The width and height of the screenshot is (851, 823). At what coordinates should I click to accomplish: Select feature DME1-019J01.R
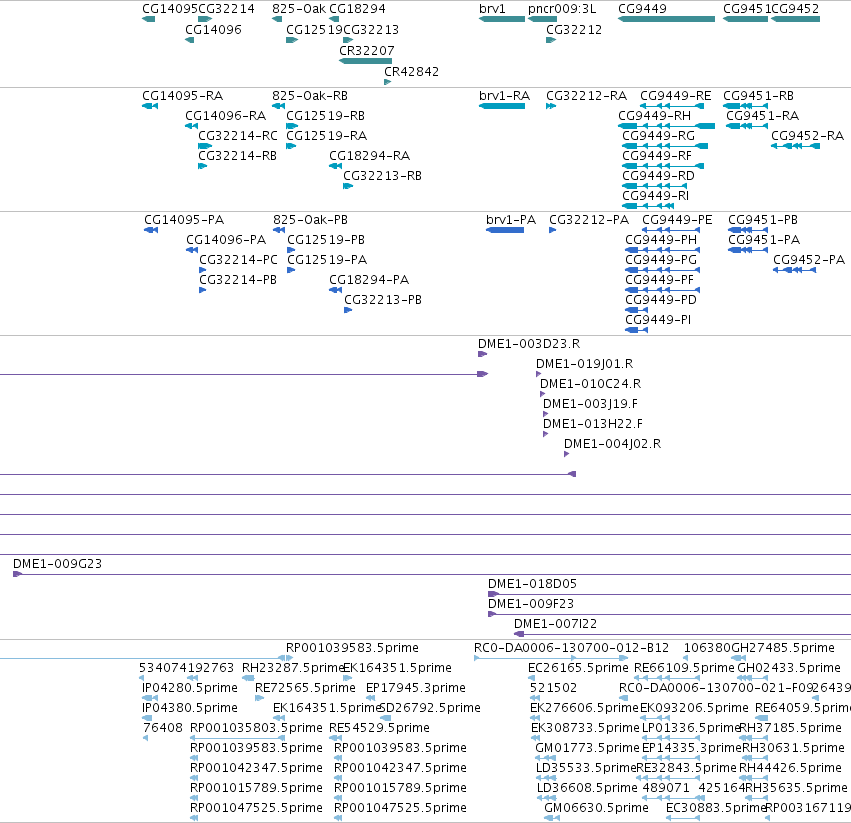click(x=585, y=364)
